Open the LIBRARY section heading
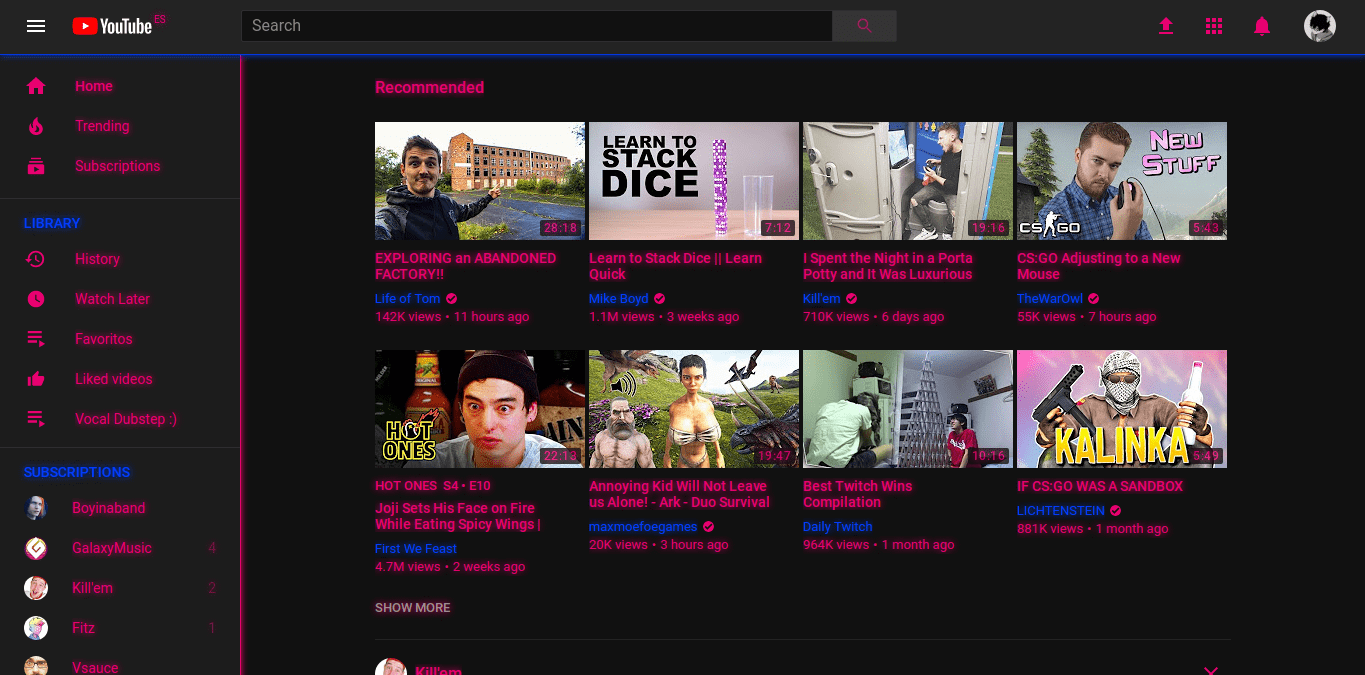The width and height of the screenshot is (1365, 675). click(x=52, y=223)
